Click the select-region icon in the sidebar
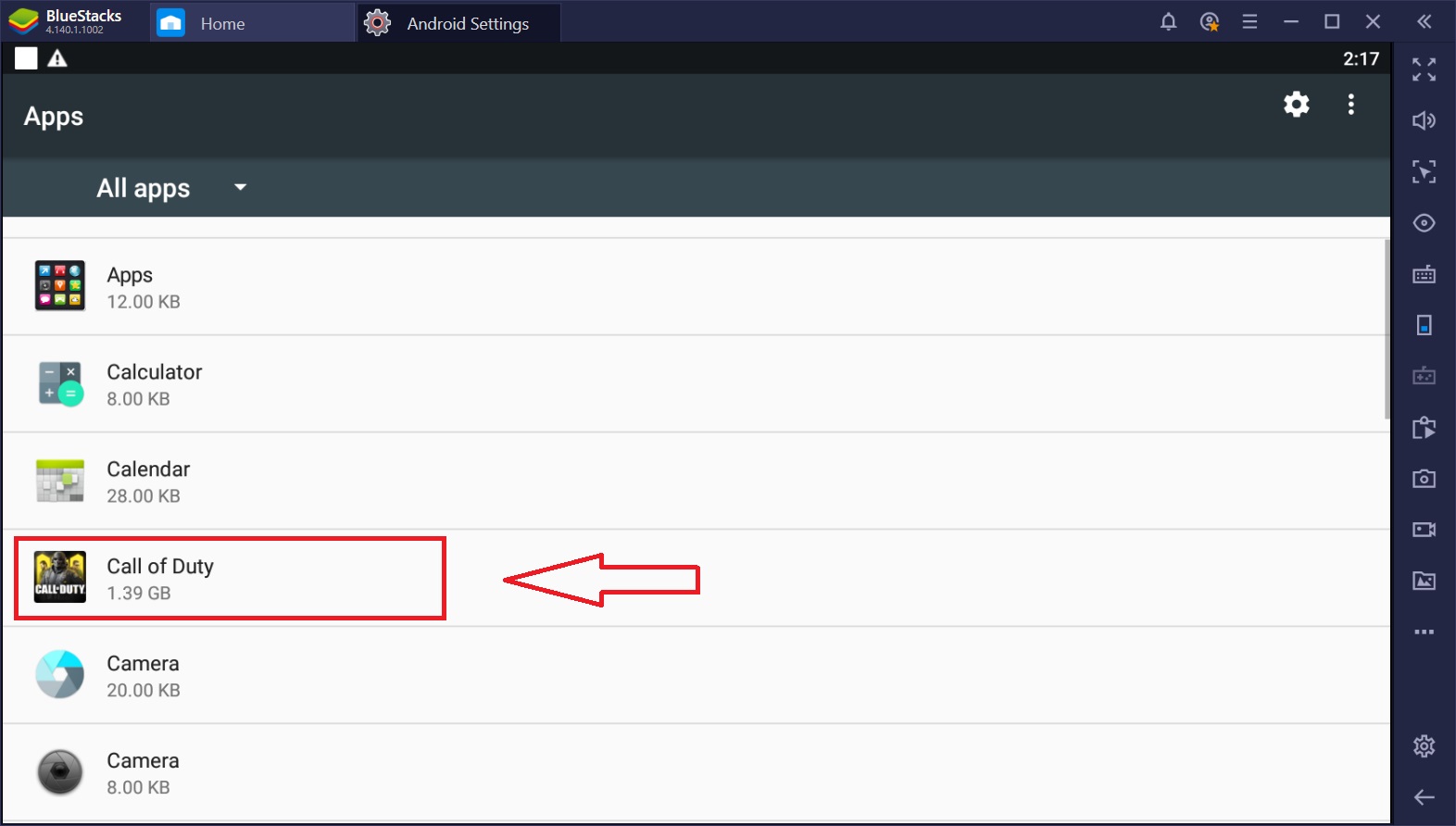The image size is (1456, 826). [1424, 171]
